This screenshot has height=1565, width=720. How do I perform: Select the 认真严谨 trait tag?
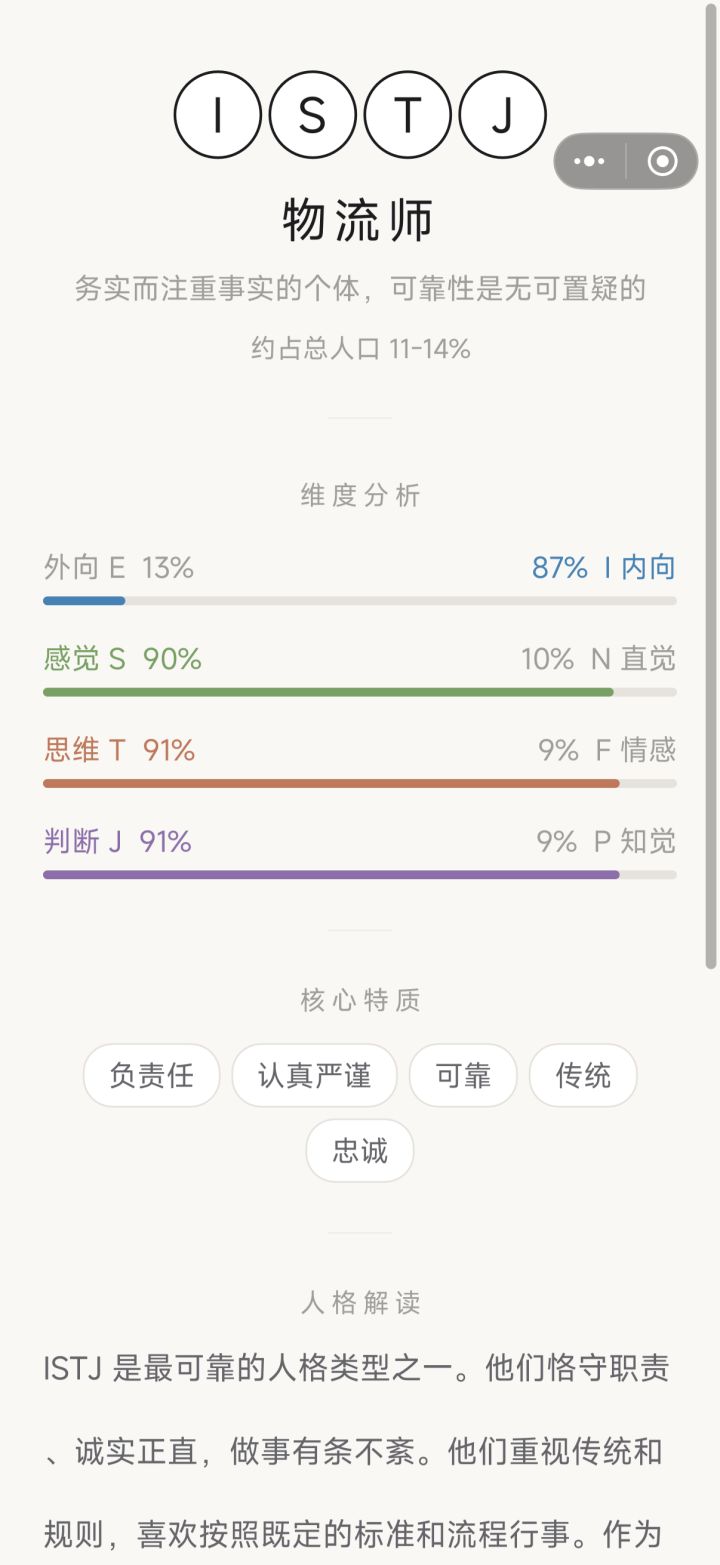tap(314, 1075)
